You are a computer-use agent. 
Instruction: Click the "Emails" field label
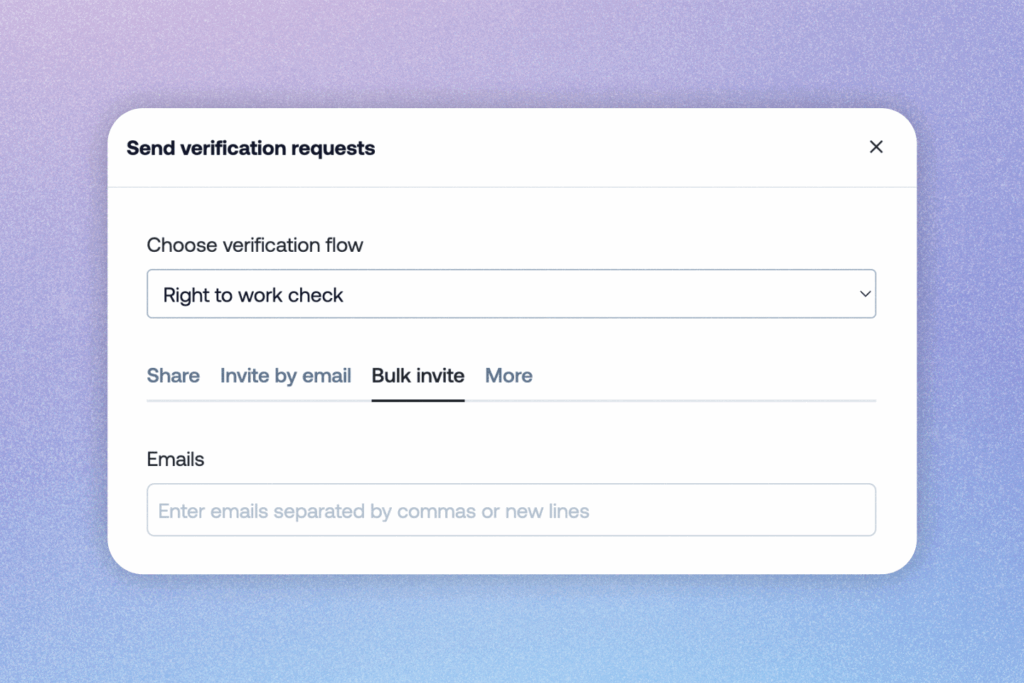(x=175, y=460)
